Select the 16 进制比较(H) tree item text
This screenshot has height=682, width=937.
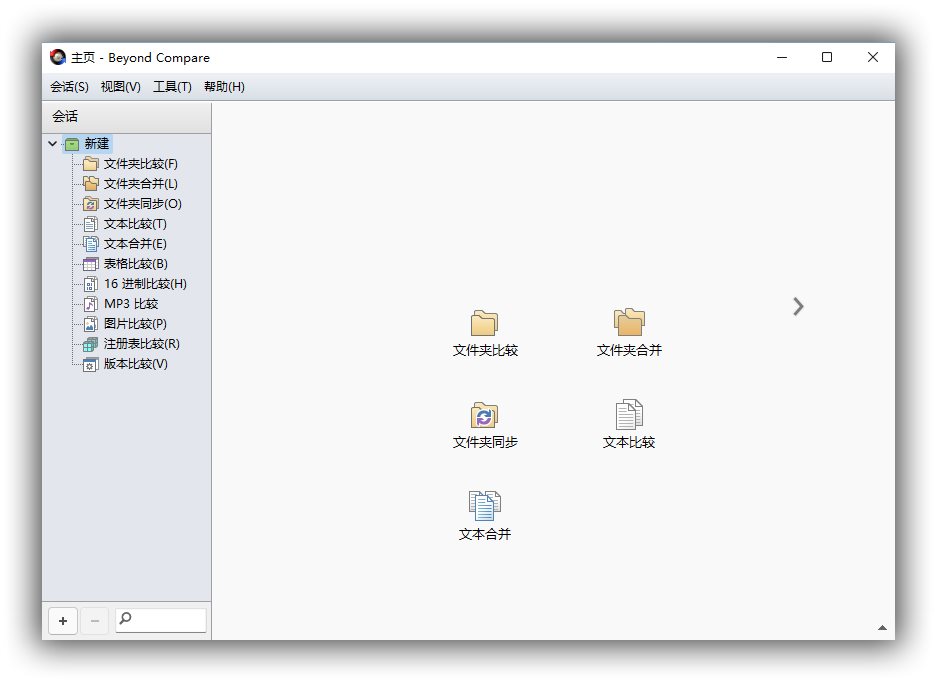(145, 284)
